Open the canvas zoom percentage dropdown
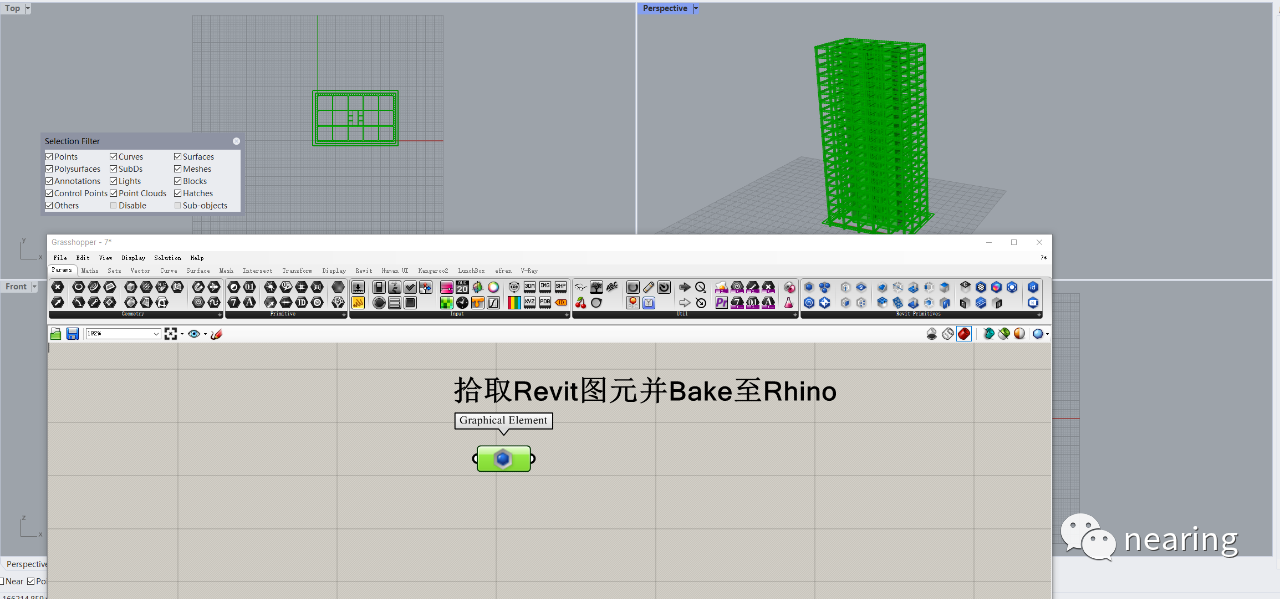 pos(156,334)
